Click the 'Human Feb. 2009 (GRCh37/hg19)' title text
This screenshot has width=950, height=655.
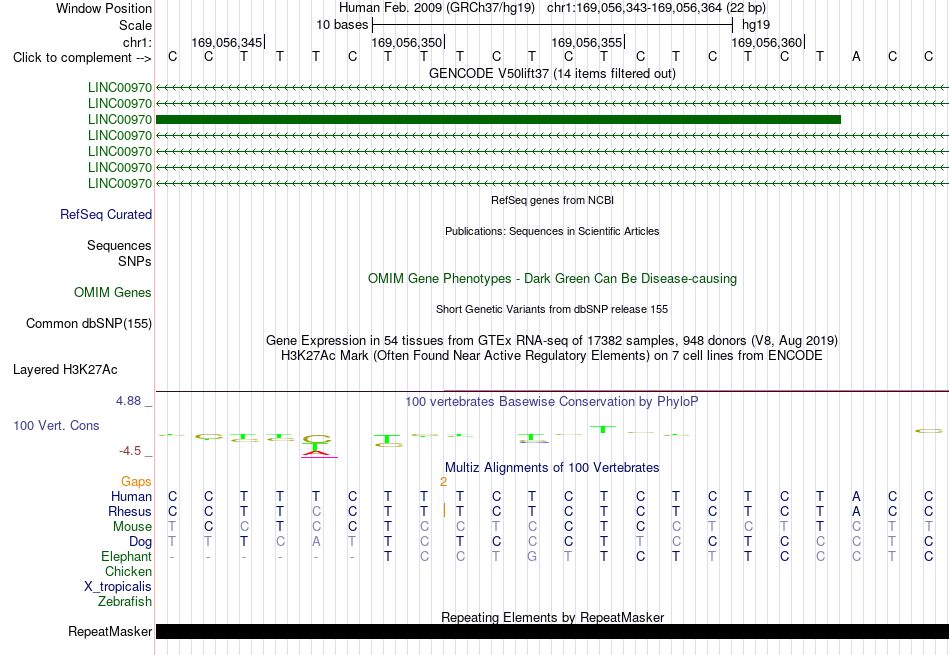pos(437,8)
